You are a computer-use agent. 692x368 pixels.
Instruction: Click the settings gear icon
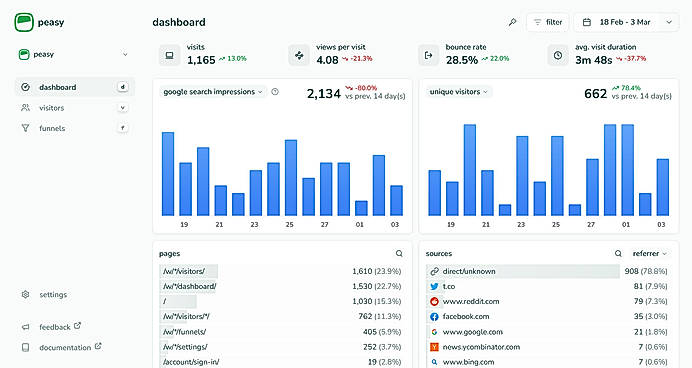click(x=26, y=294)
